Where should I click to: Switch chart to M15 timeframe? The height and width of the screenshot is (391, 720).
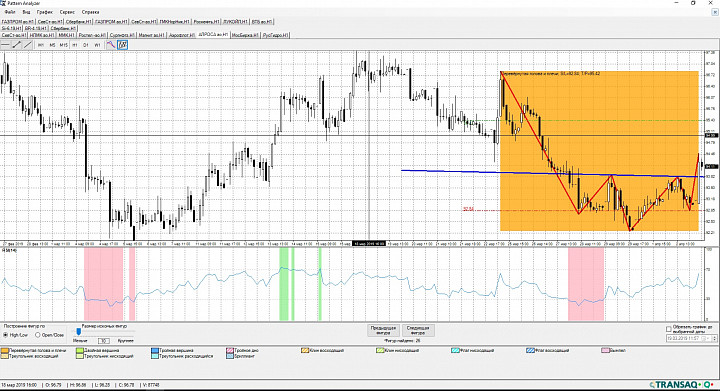tap(63, 45)
